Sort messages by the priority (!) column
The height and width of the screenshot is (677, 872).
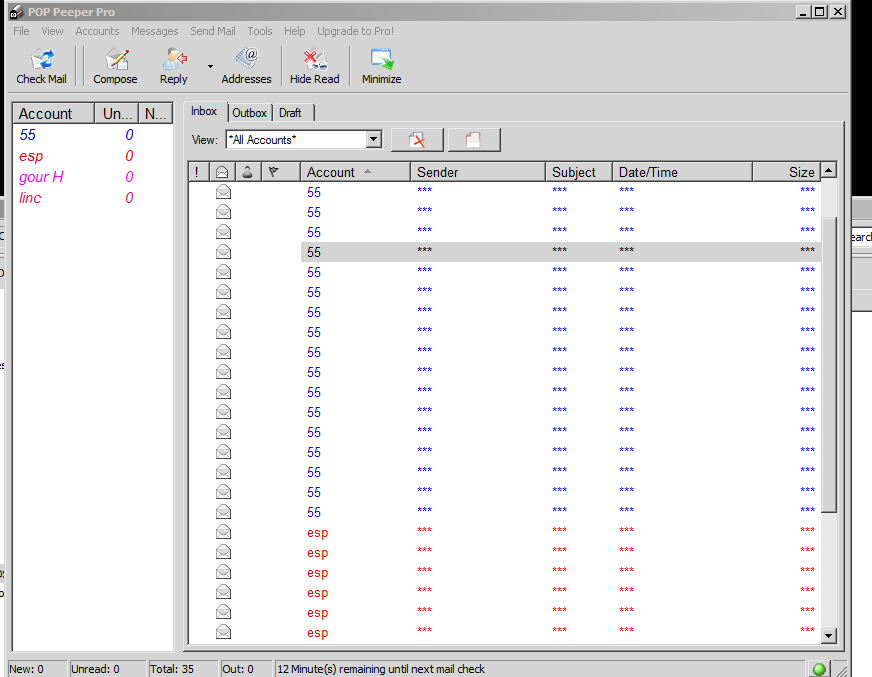(197, 172)
